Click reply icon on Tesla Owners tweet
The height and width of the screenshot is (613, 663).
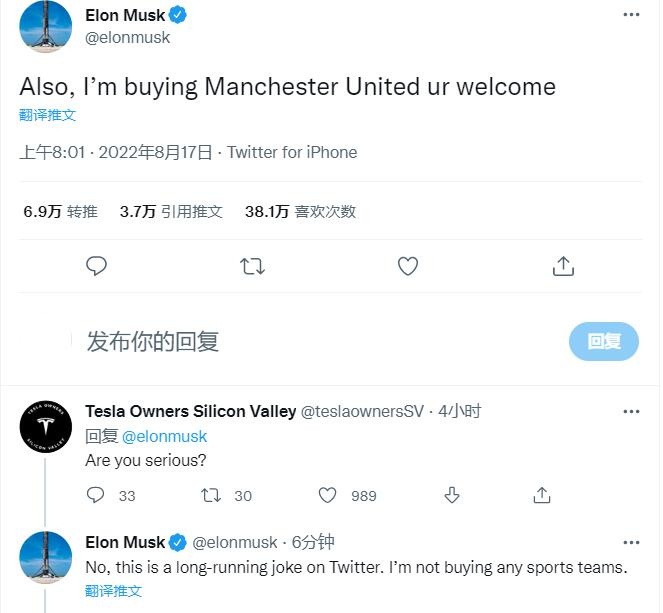coord(96,495)
